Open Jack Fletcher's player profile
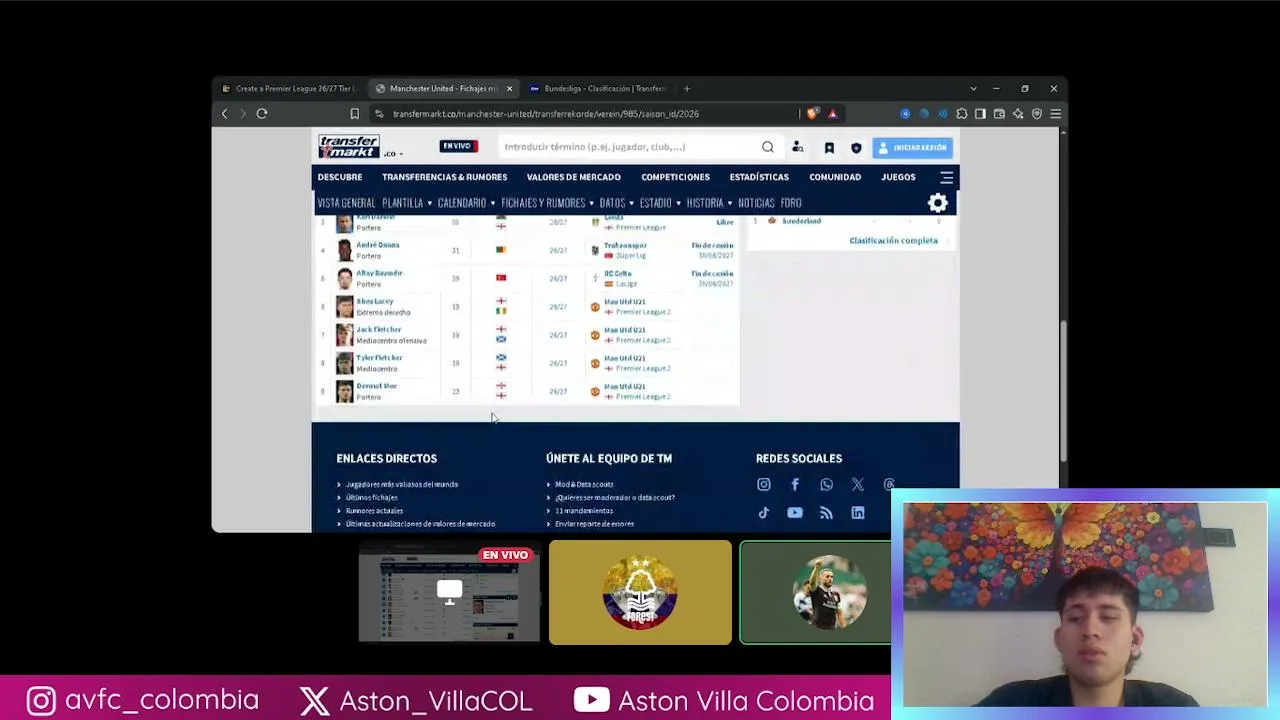This screenshot has height=720, width=1280. [x=378, y=329]
